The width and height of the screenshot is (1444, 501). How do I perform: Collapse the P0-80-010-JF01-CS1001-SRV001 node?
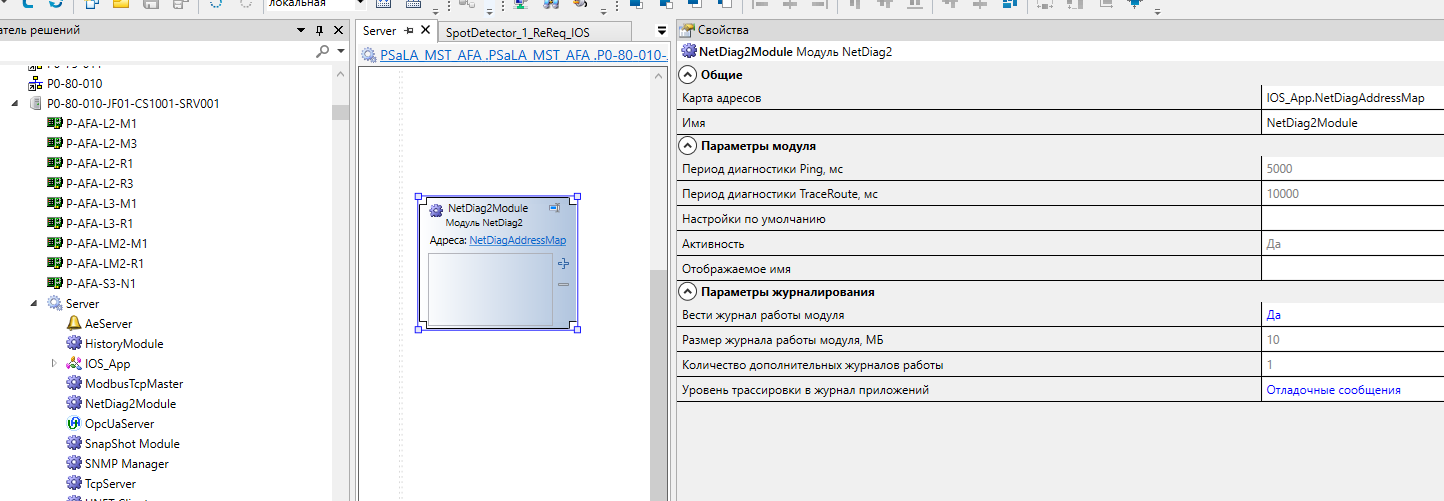click(x=15, y=103)
